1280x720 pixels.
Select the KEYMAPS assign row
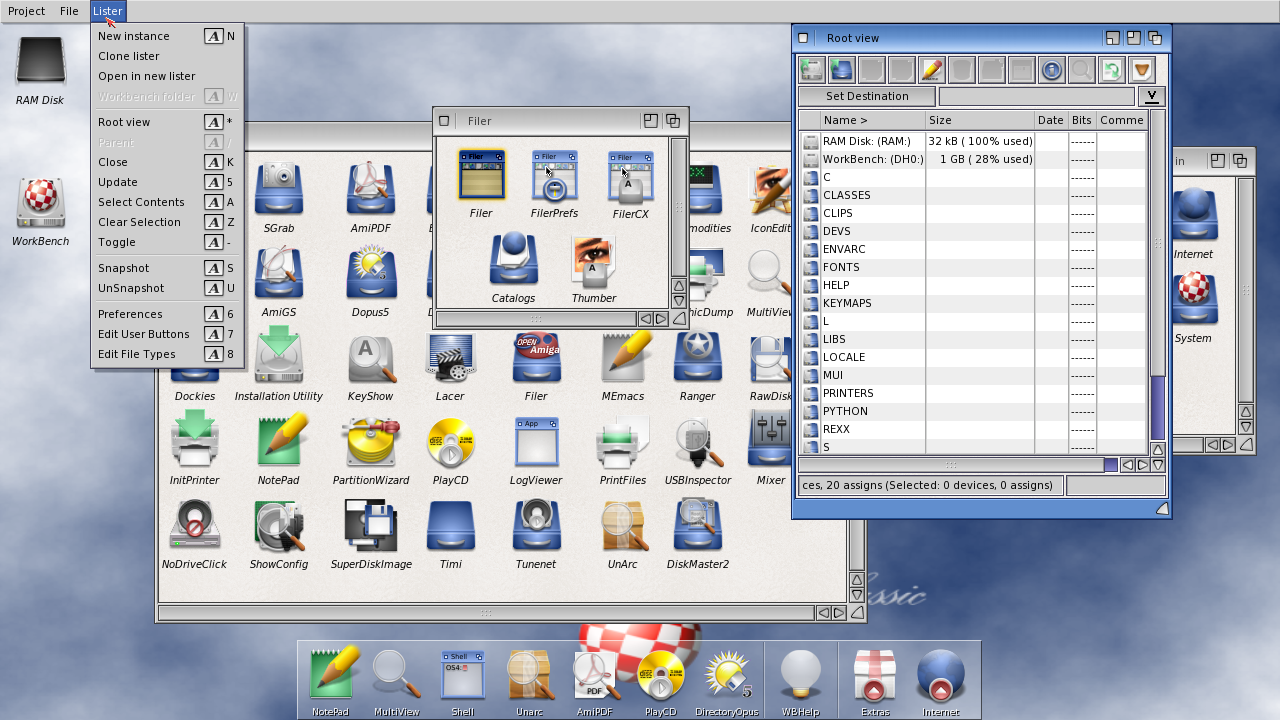pos(973,303)
